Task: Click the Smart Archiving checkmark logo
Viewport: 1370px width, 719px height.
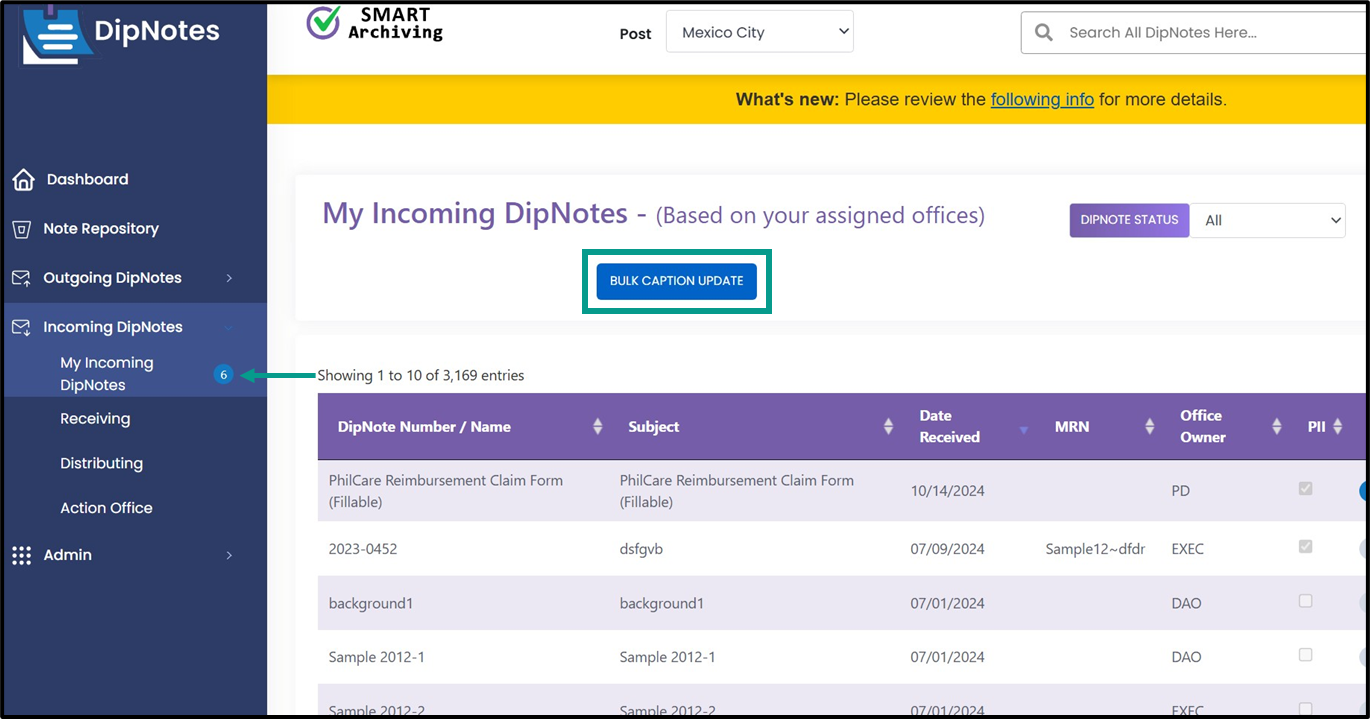Action: (323, 22)
